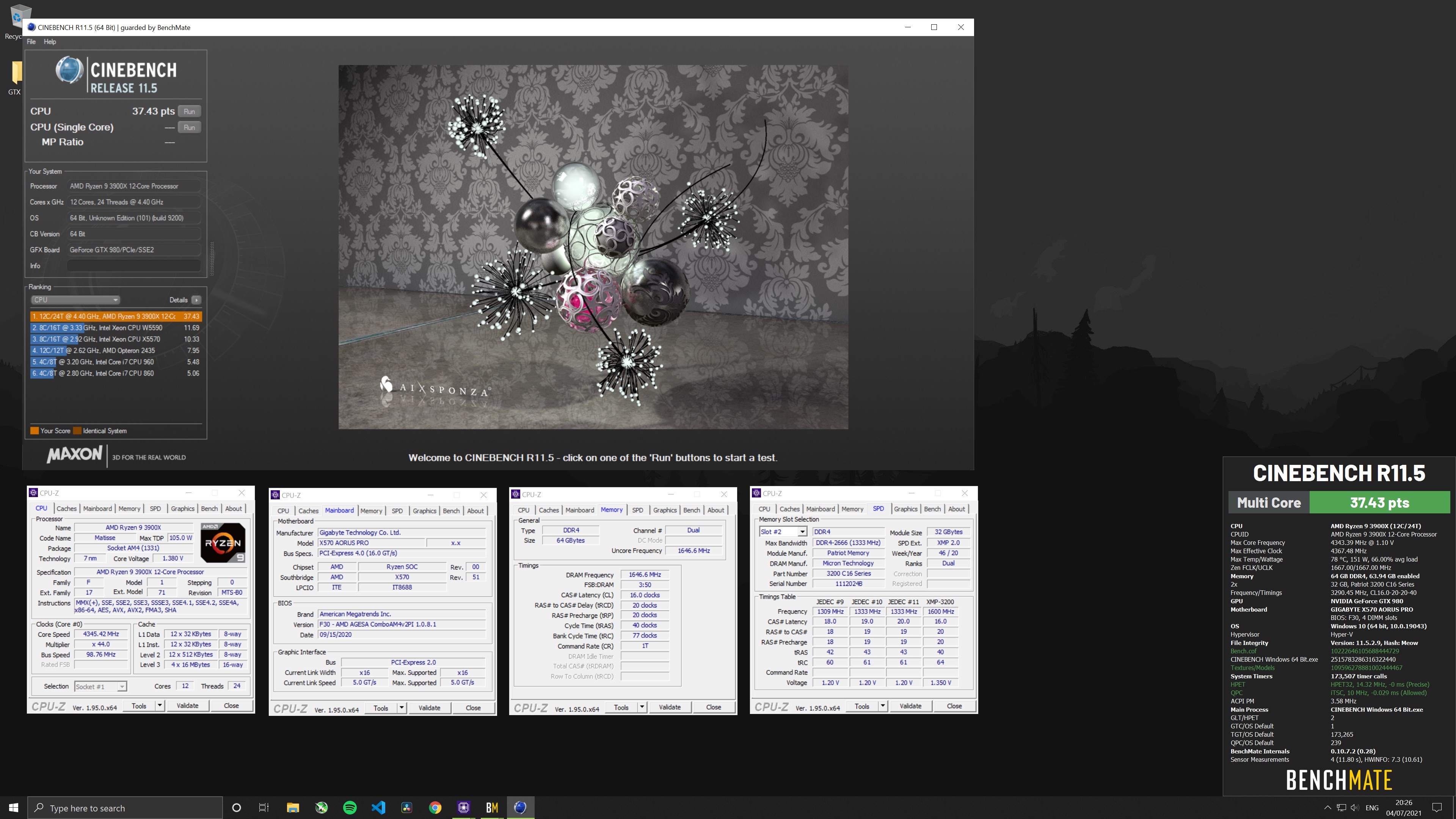Switch to About tab in CPU-Z Mainboard window
Image resolution: width=1456 pixels, height=819 pixels.
click(x=475, y=511)
